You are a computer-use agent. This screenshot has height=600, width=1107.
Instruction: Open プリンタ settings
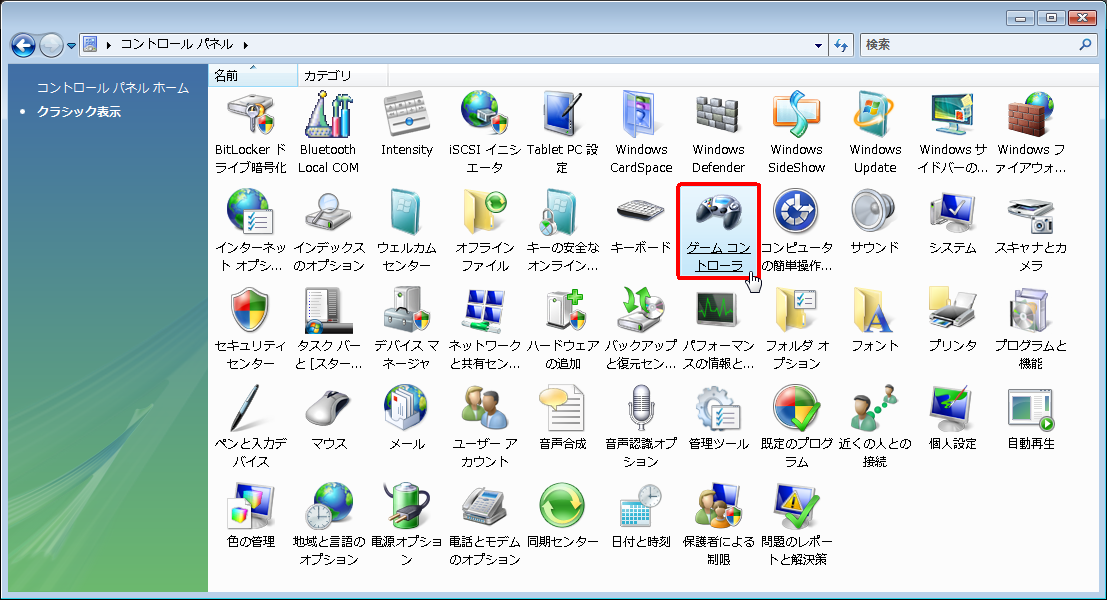pos(952,320)
